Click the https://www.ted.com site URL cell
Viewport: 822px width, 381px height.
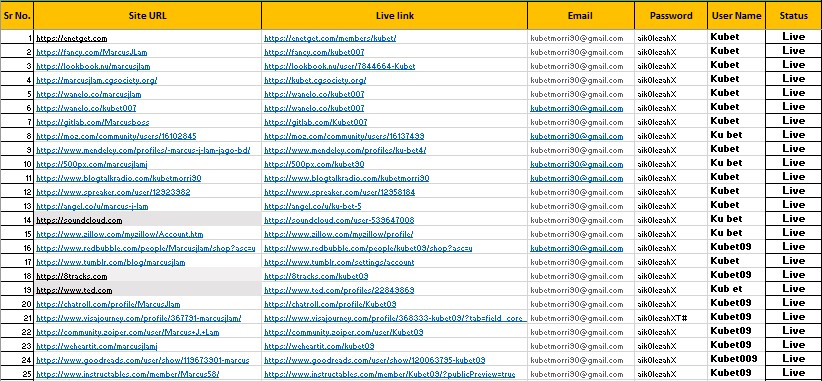click(x=147, y=290)
